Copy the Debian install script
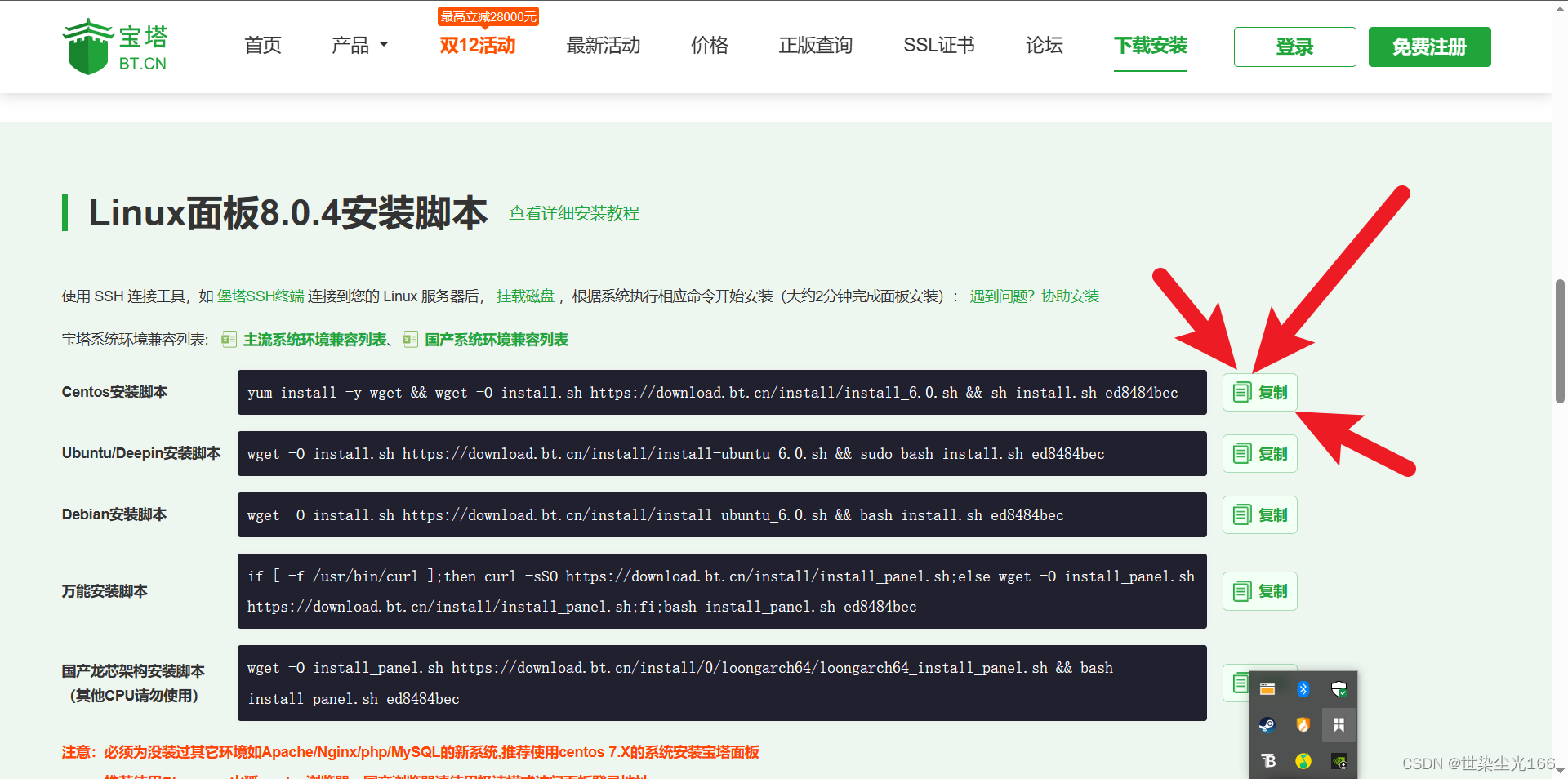Image resolution: width=1568 pixels, height=779 pixels. click(1259, 515)
